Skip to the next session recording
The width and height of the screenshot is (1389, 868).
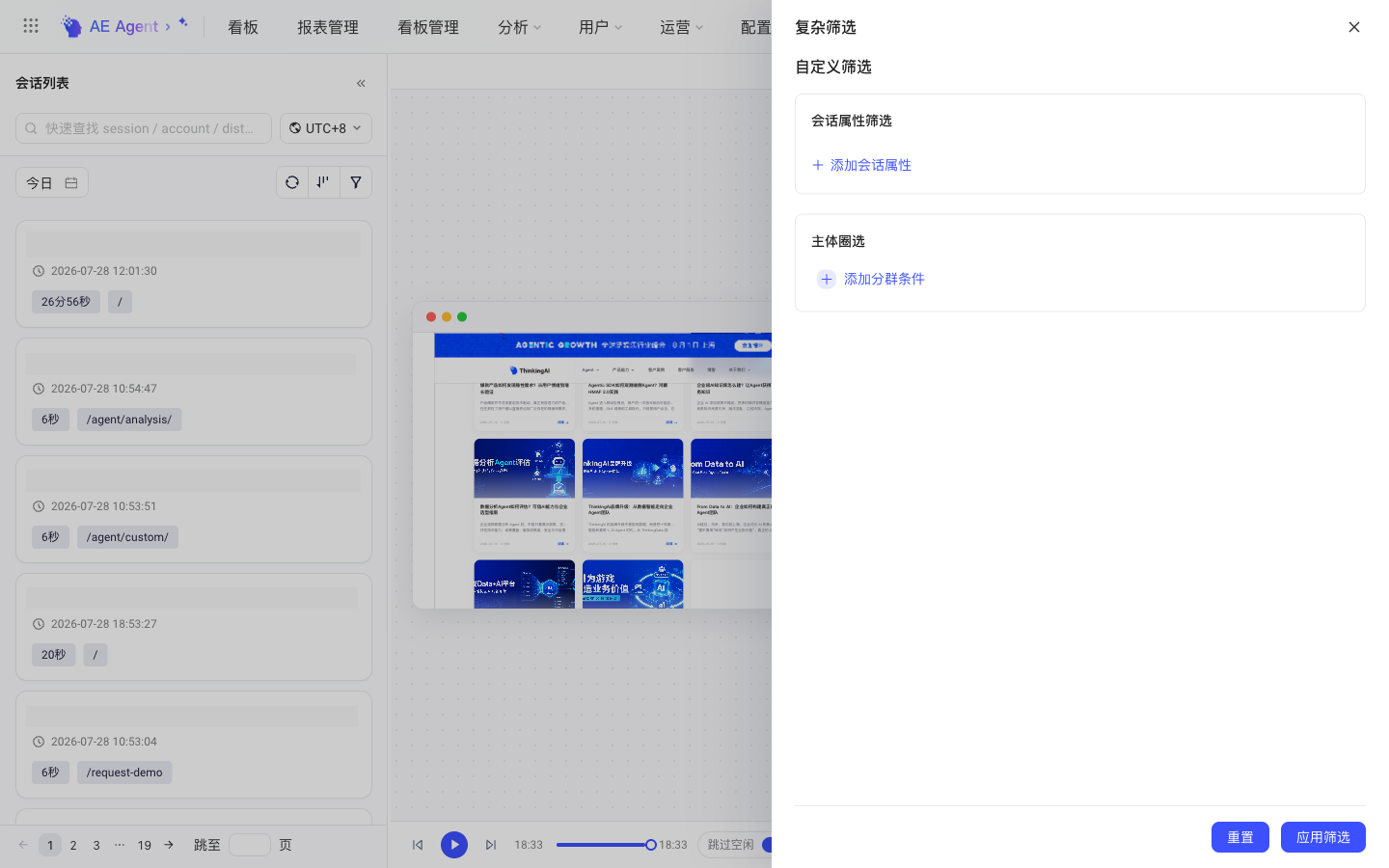(x=491, y=845)
